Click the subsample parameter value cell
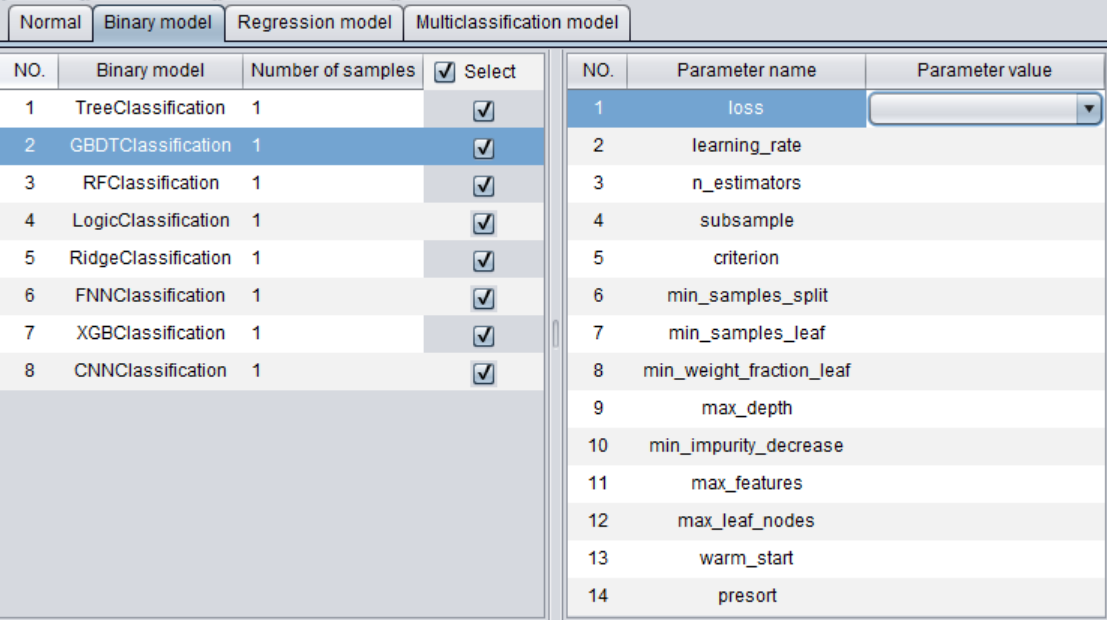The image size is (1107, 620). coord(984,221)
